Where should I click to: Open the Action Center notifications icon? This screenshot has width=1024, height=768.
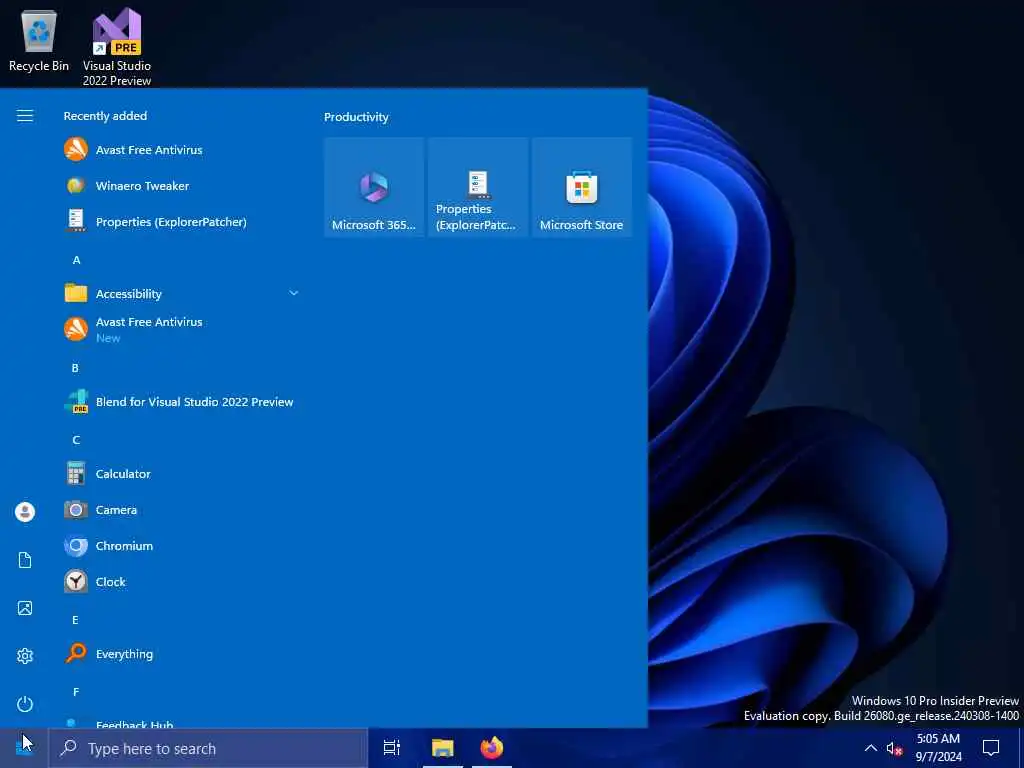(991, 748)
